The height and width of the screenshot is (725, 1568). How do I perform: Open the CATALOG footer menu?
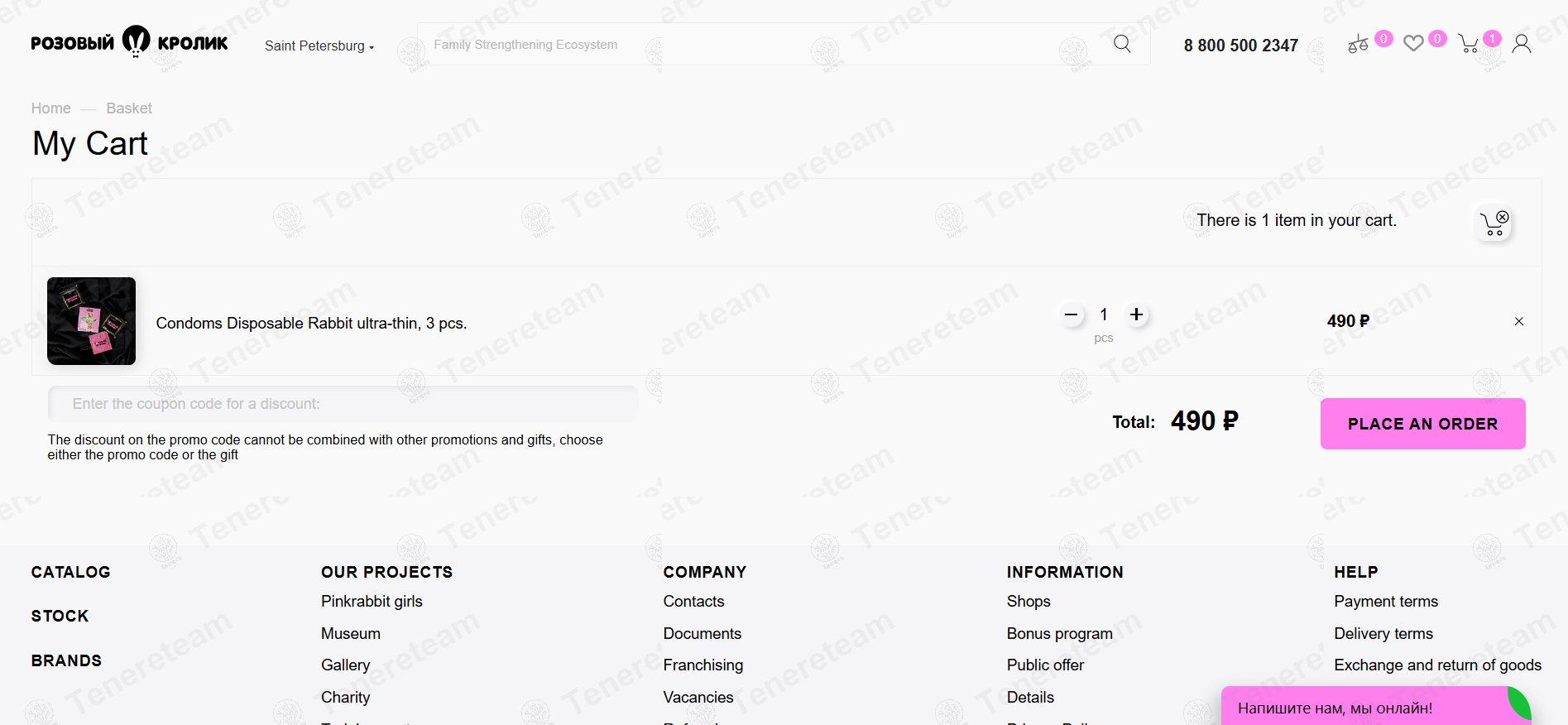click(x=70, y=572)
